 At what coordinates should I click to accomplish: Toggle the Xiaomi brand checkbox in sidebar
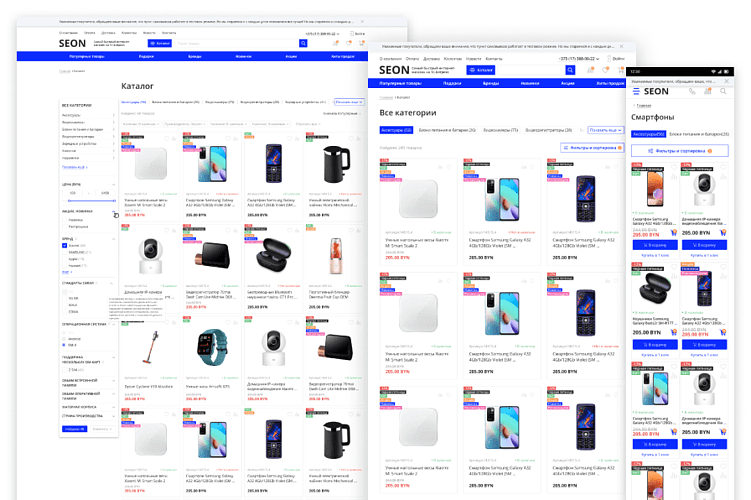[63, 245]
